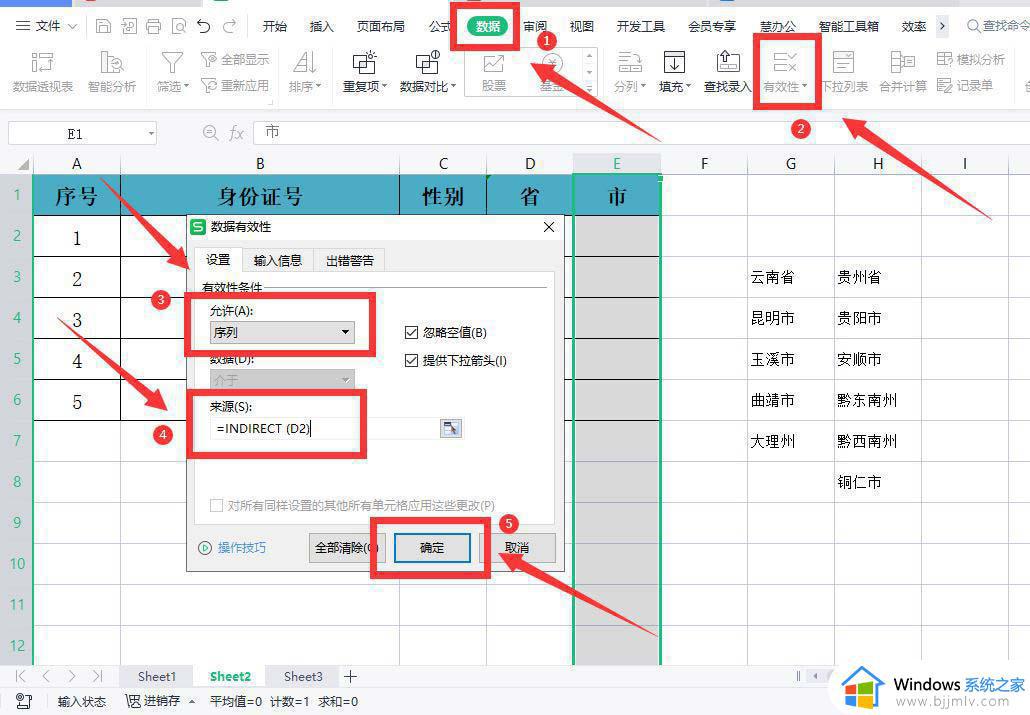
Task: Click the Print icon in quick access toolbar
Action: tap(153, 26)
